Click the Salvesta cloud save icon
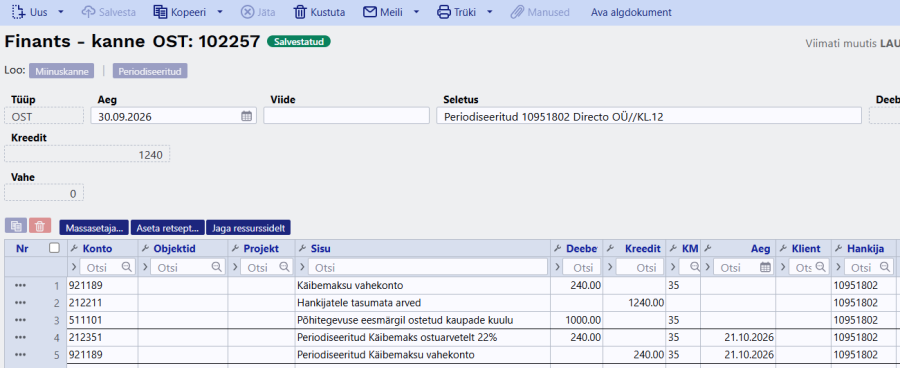This screenshot has height=368, width=900. [88, 12]
